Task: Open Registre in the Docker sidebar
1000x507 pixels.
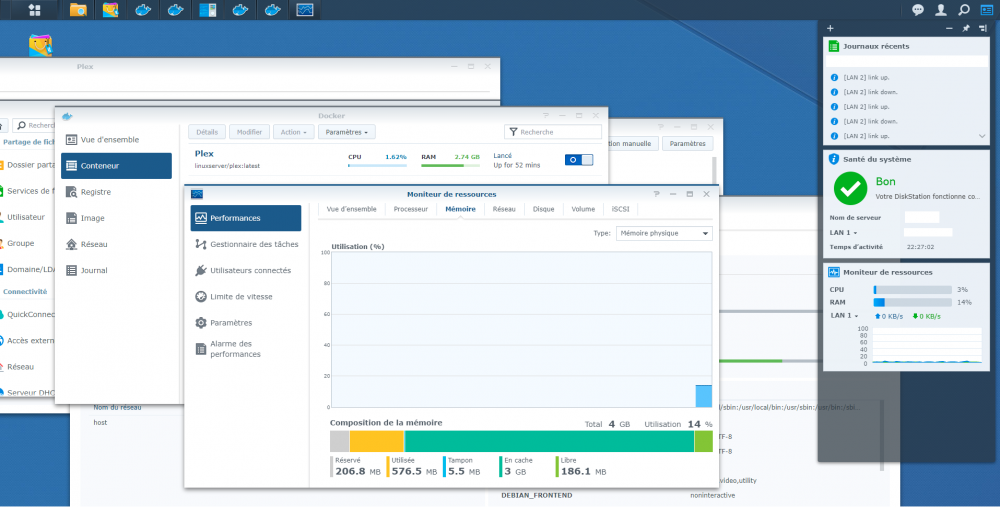Action: point(95,192)
